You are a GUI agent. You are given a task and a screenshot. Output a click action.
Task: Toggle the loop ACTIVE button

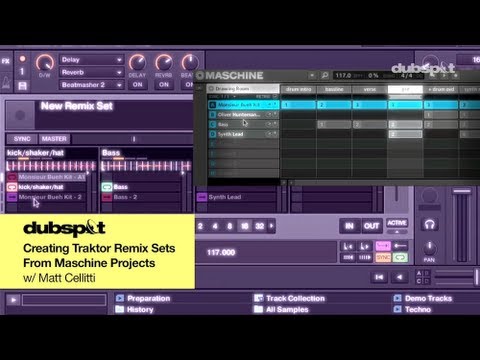(397, 223)
